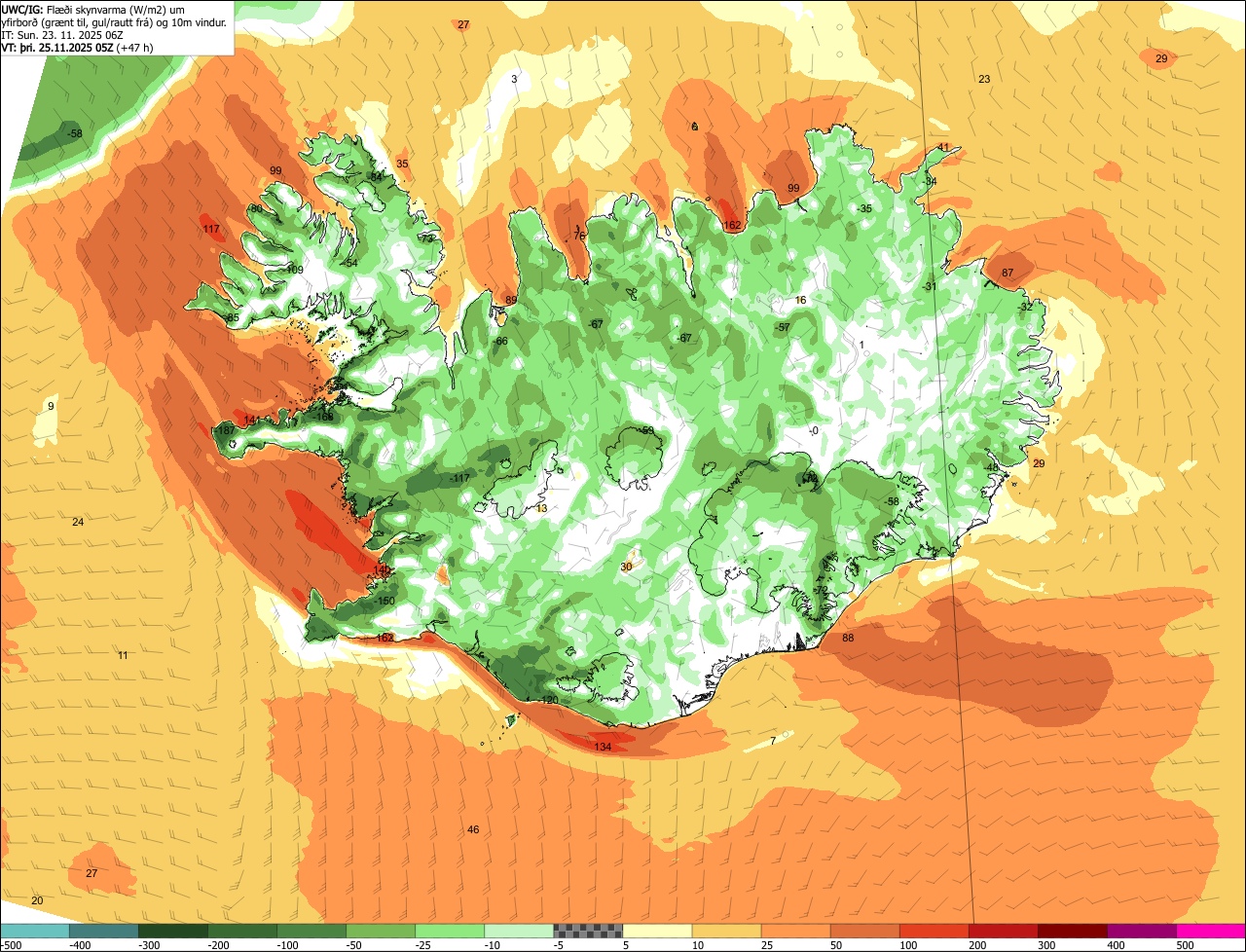
Task: Click the legend swatch between 50 and 100
Action: tap(864, 932)
